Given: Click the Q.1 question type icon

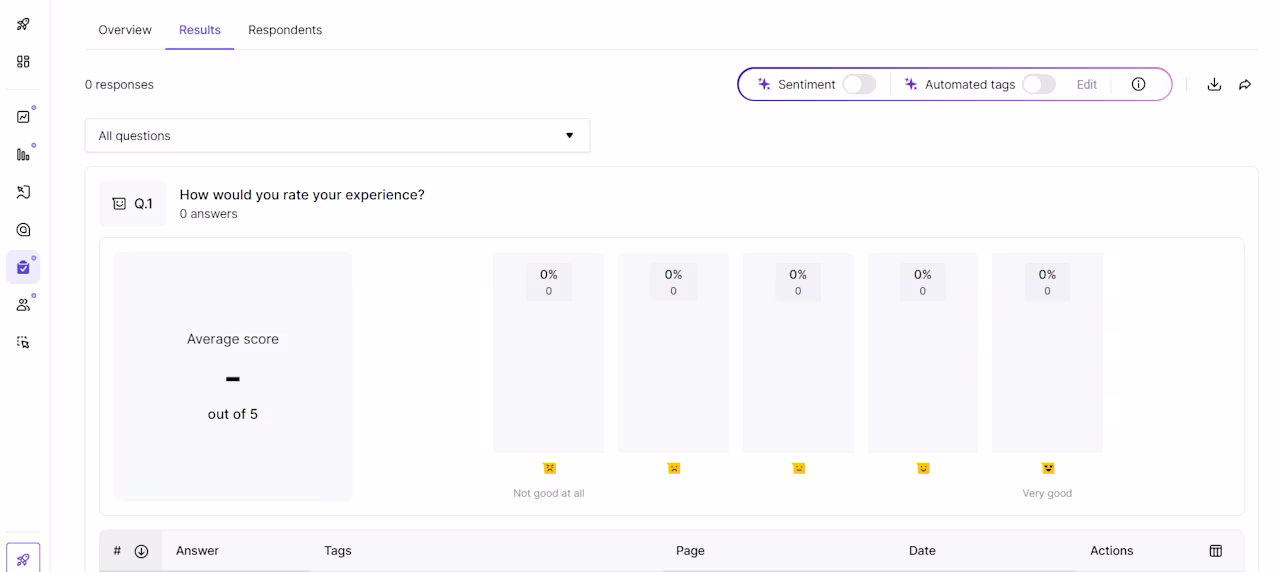Looking at the screenshot, I should (119, 204).
